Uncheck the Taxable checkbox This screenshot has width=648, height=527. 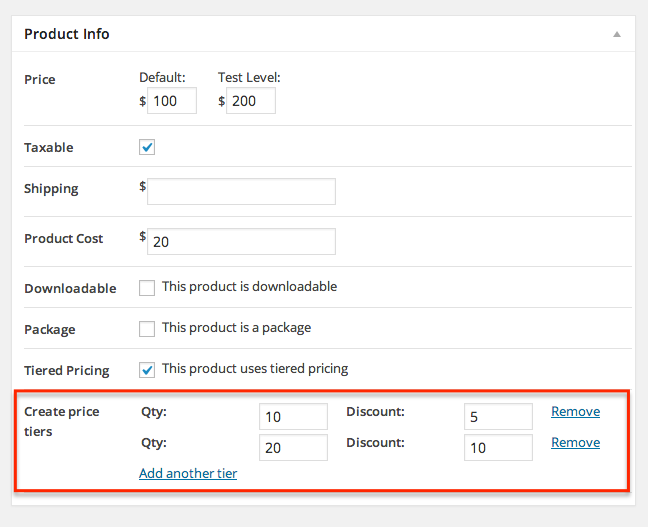point(147,147)
